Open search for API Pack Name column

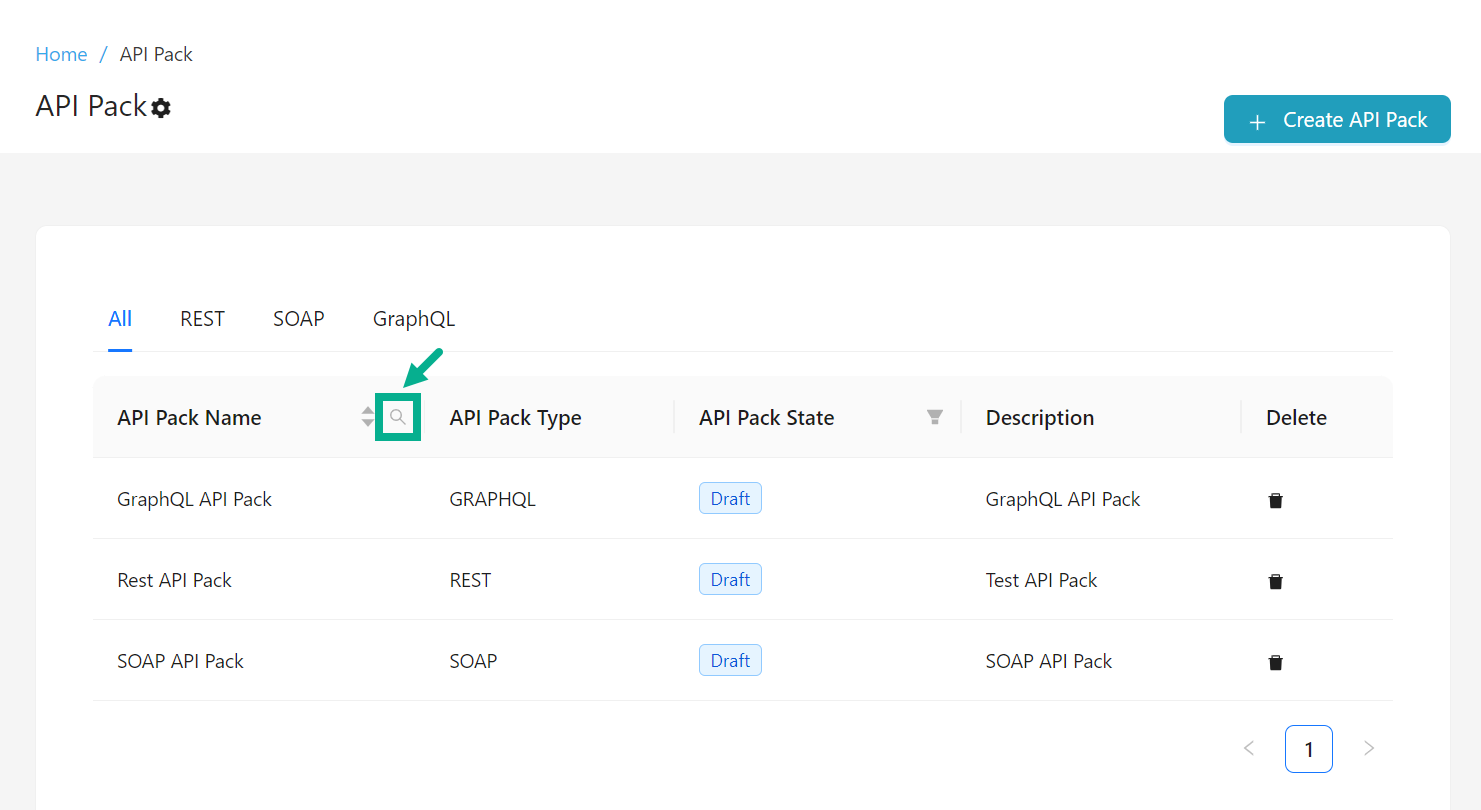398,417
